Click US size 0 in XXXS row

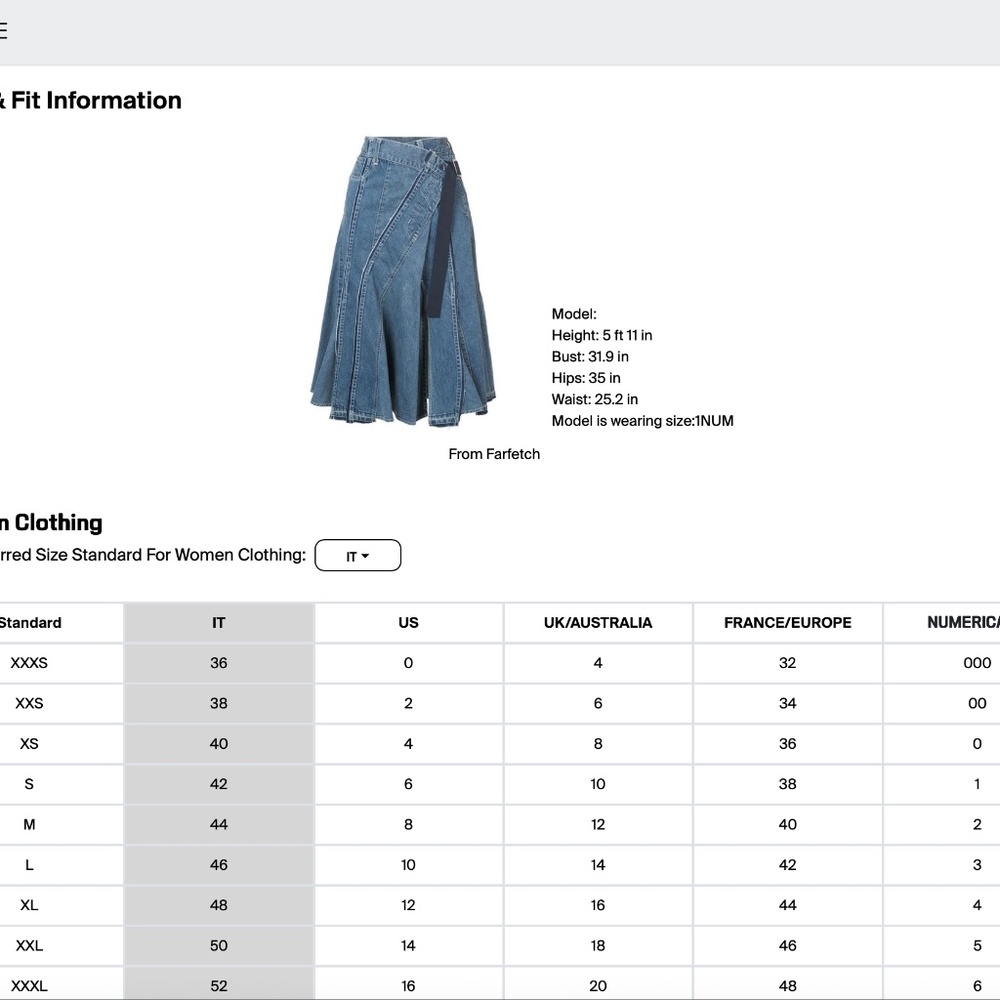pos(408,663)
